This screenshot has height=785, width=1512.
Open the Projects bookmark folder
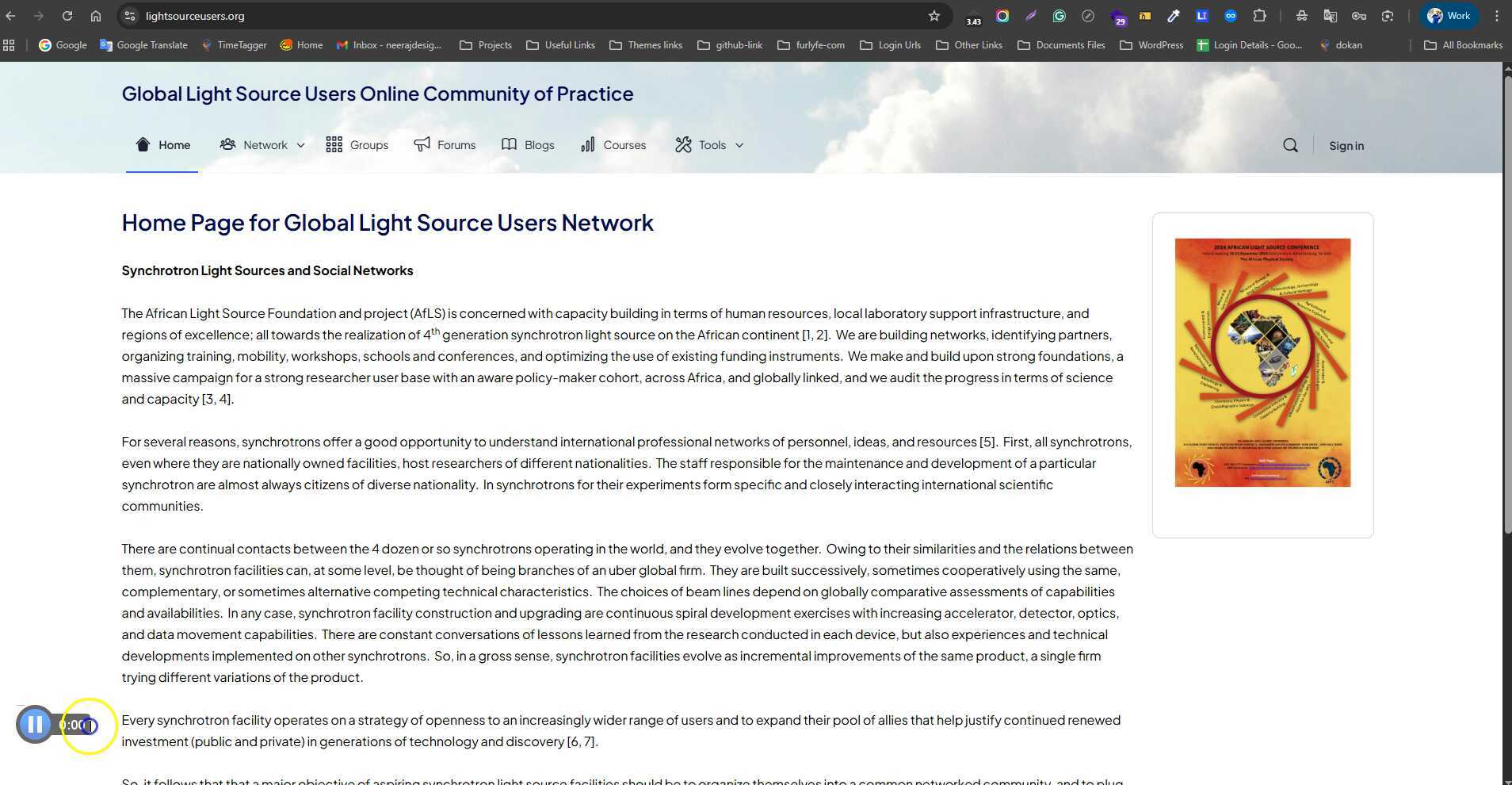click(x=485, y=45)
